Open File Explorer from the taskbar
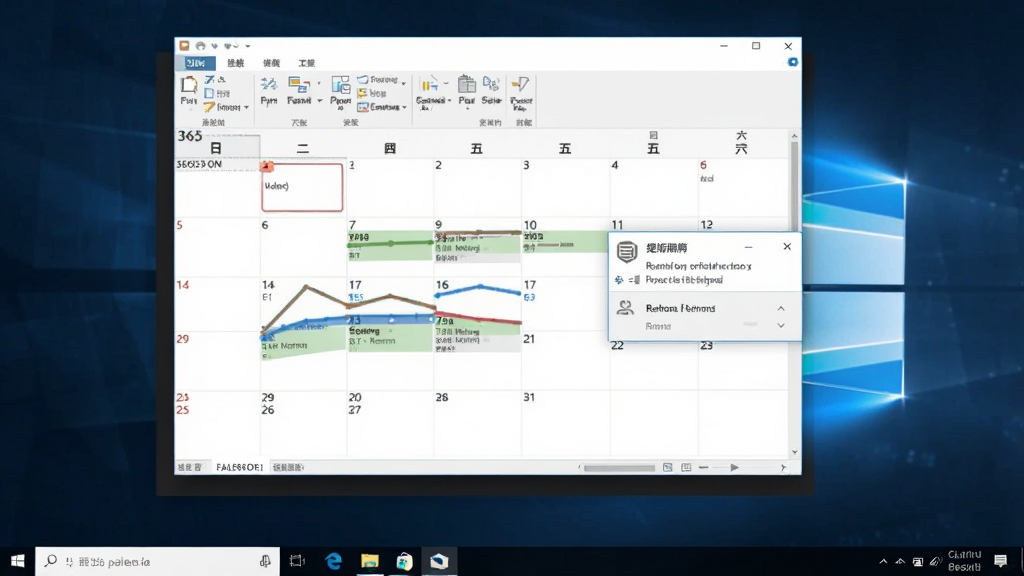Viewport: 1024px width, 576px height. tap(370, 561)
